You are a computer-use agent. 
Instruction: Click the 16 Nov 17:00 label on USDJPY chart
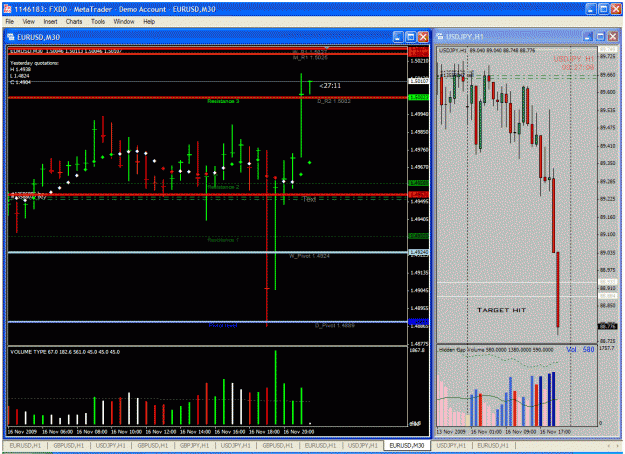[555, 432]
